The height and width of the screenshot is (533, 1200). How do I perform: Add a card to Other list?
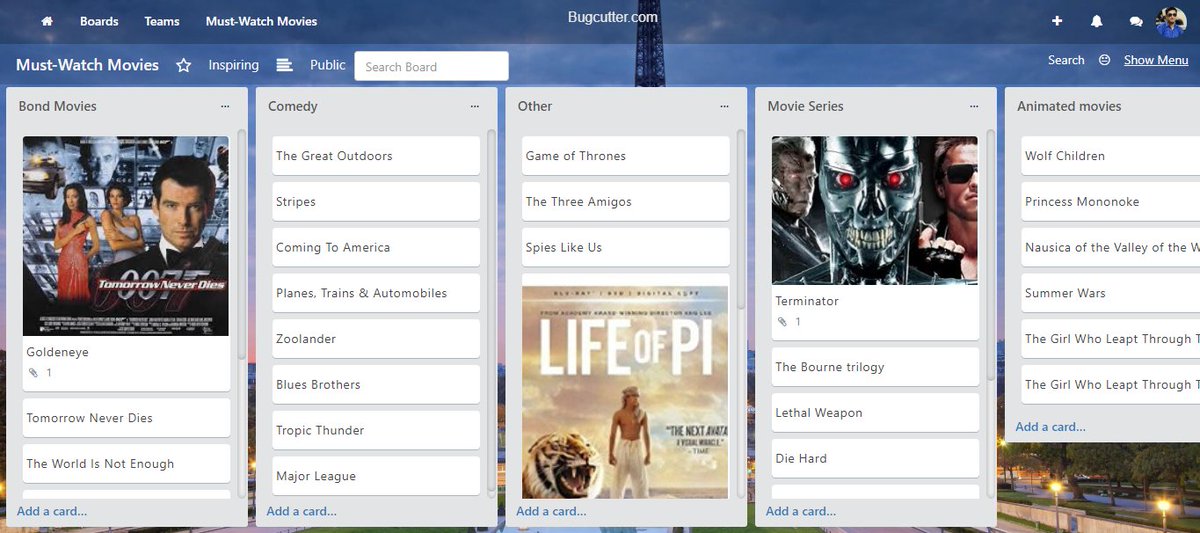(x=552, y=511)
